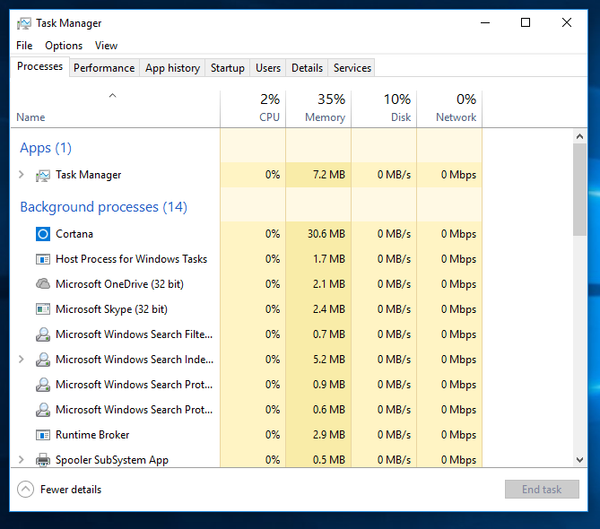Viewport: 600px width, 529px height.
Task: Open the View menu
Action: 106,45
